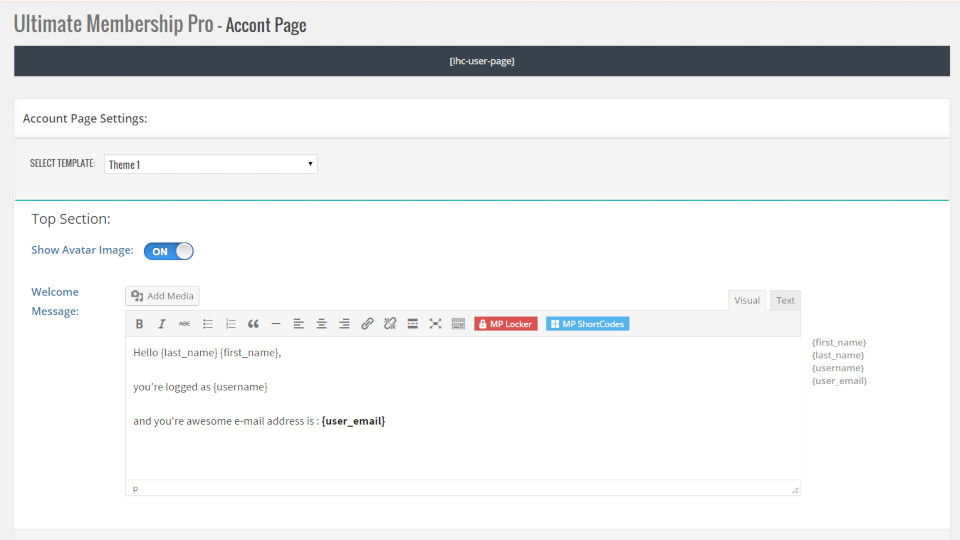Viewport: 960px width, 540px height.
Task: Insert a horizontal line
Action: coord(276,324)
